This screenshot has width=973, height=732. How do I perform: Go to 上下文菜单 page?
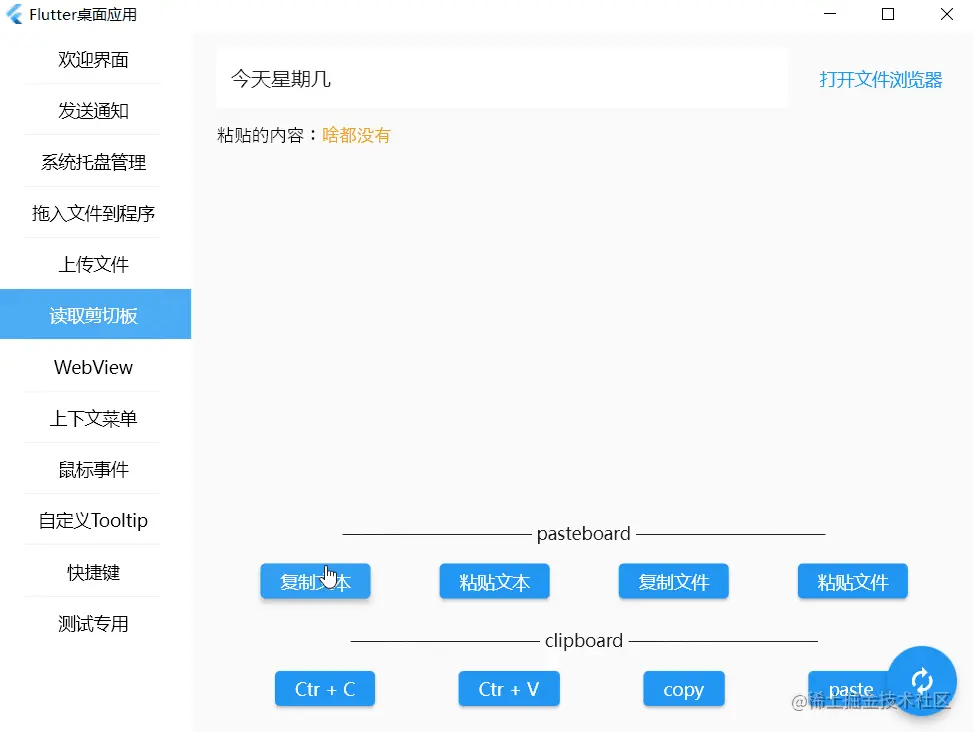(x=93, y=418)
